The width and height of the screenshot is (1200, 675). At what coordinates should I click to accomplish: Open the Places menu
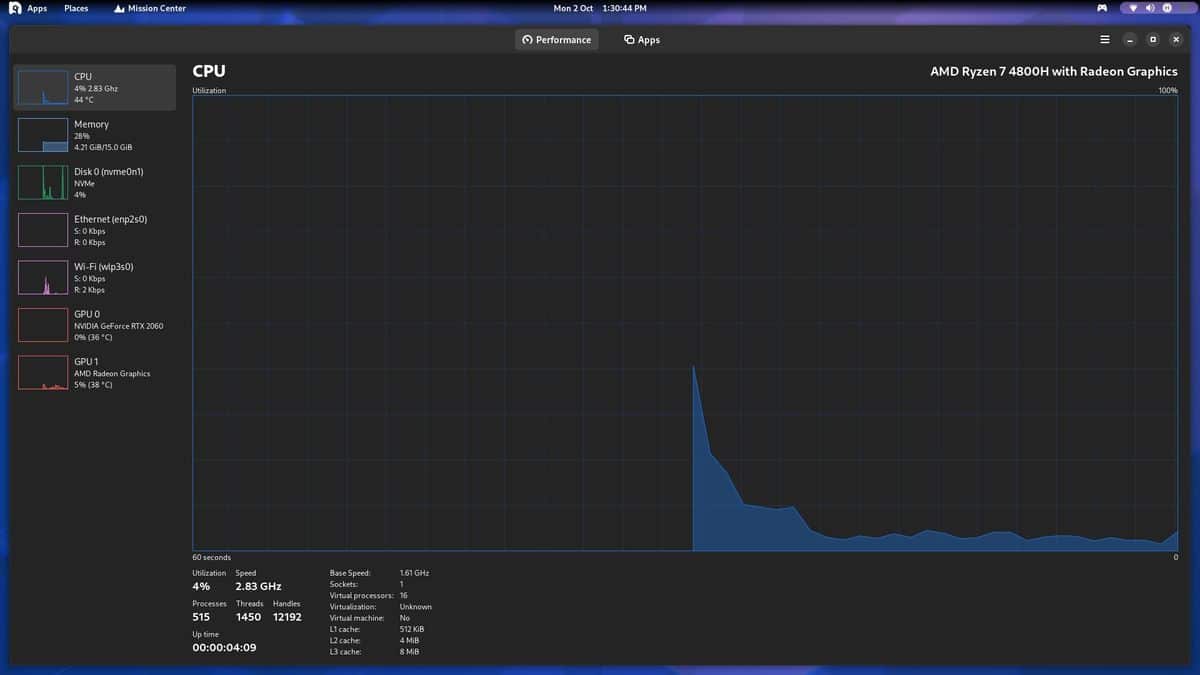[x=76, y=8]
